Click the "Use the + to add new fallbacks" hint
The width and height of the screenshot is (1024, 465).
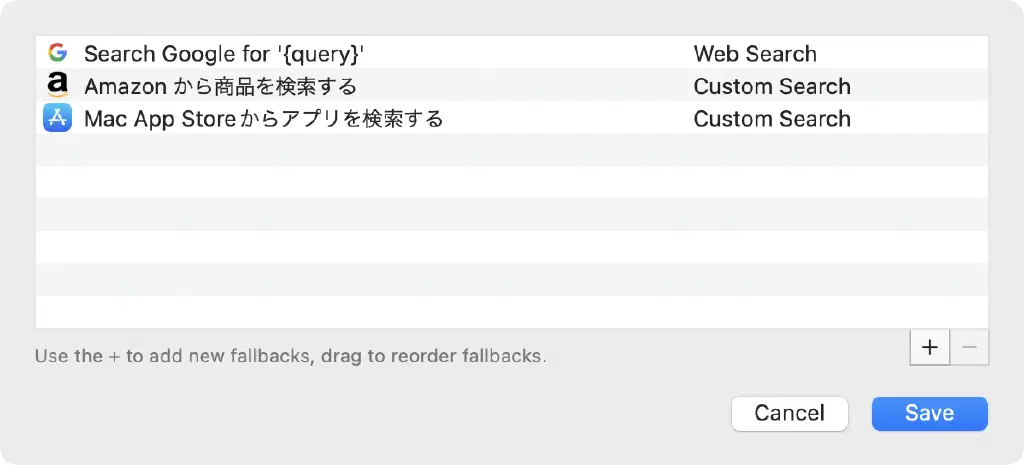(x=290, y=356)
